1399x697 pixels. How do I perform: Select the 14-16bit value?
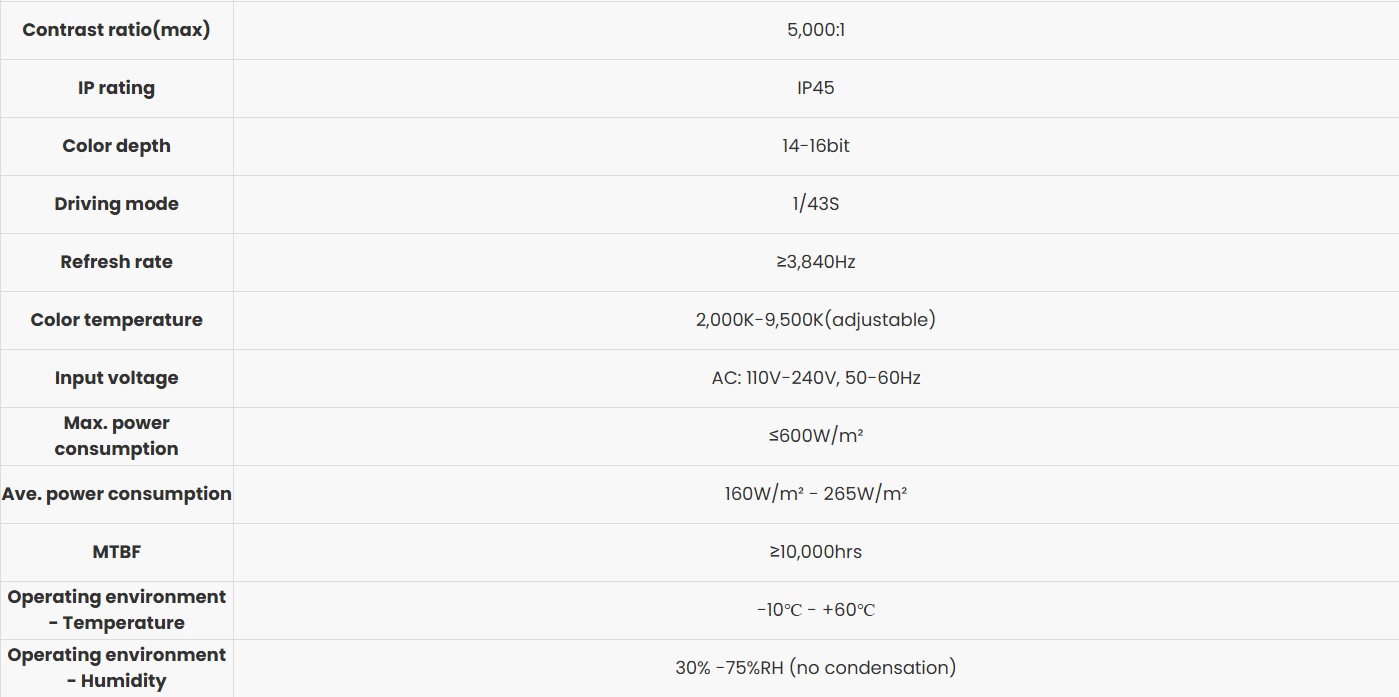click(x=816, y=146)
